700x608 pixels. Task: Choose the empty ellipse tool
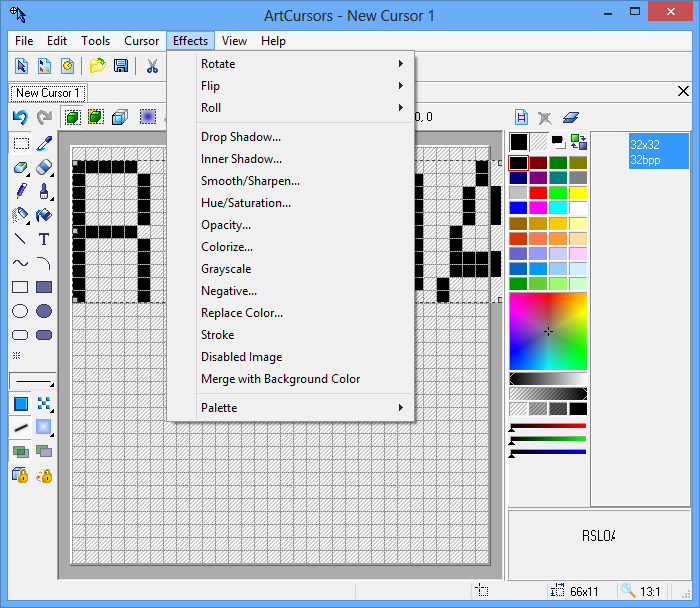click(x=21, y=311)
